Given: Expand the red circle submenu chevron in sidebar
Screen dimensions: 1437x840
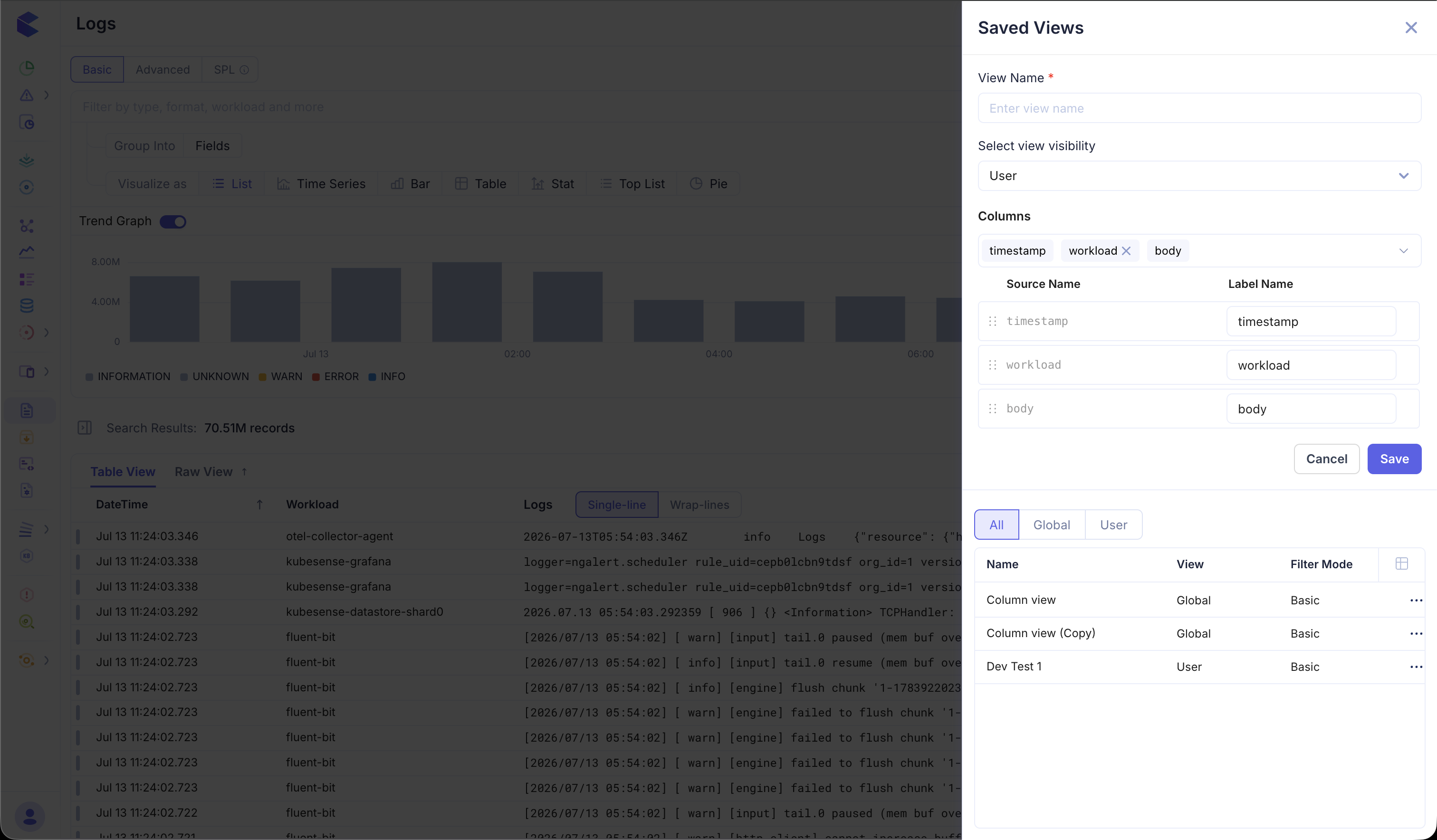Looking at the screenshot, I should click(x=47, y=333).
